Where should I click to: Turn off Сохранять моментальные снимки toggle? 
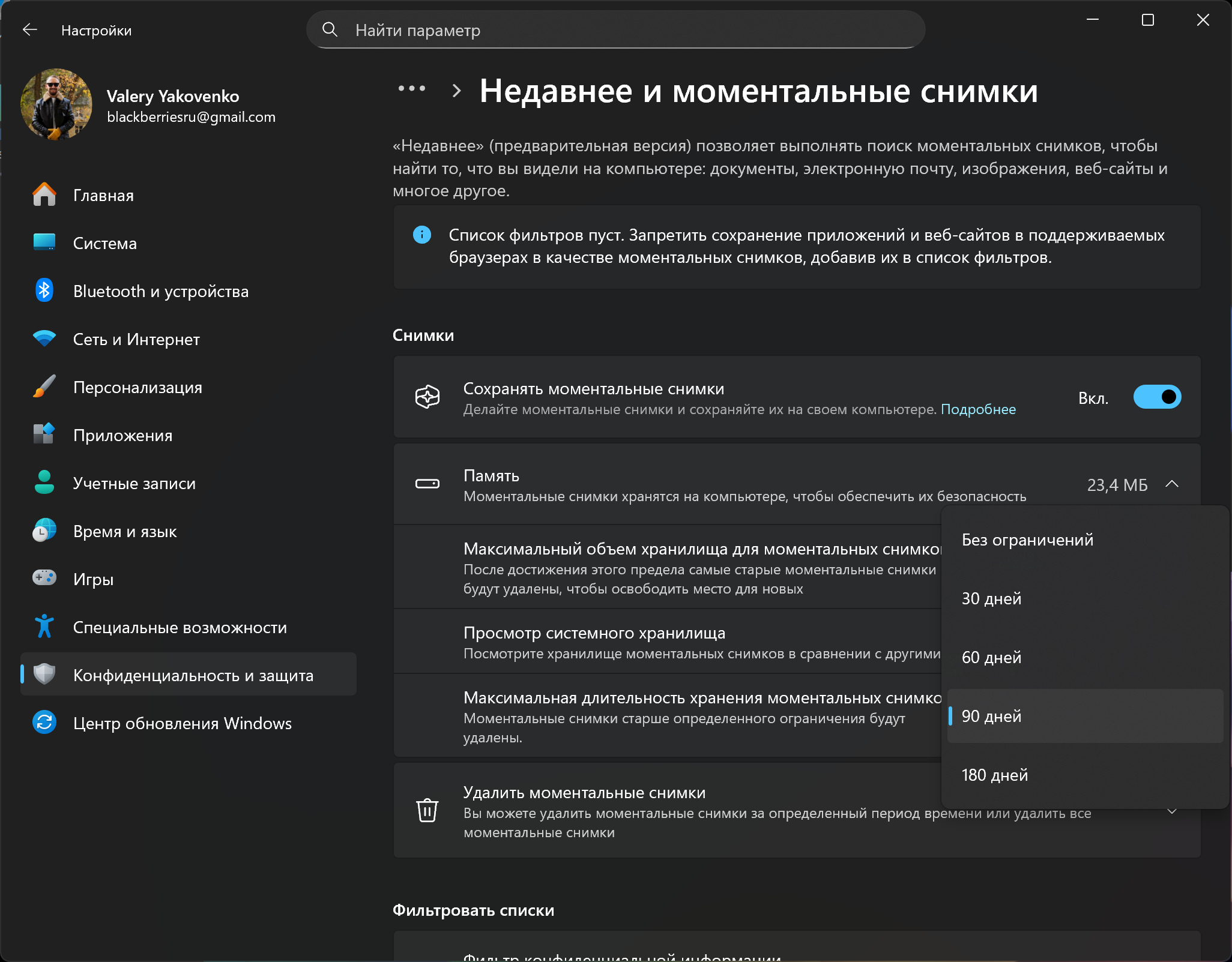[x=1156, y=397]
